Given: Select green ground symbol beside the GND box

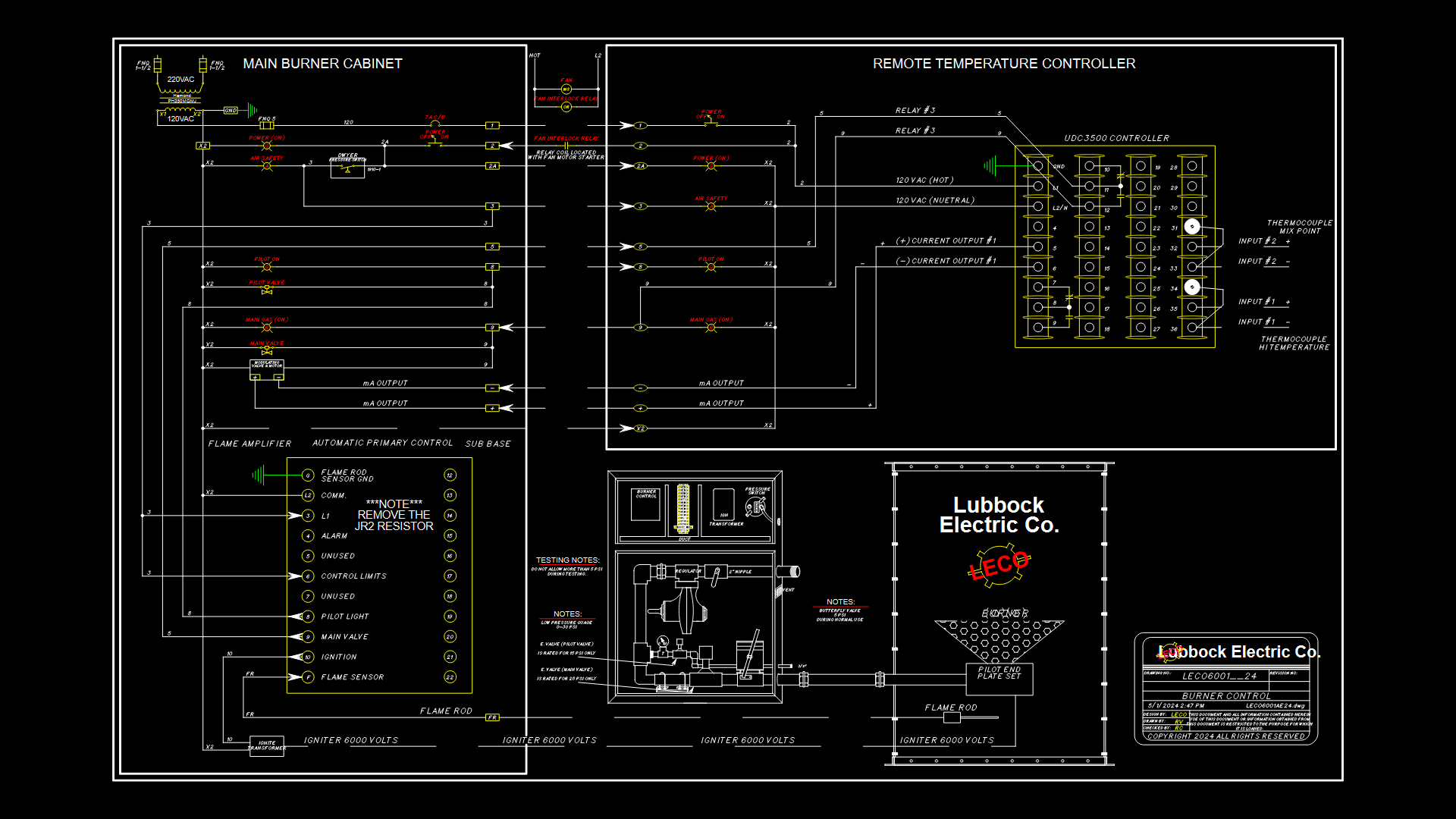Looking at the screenshot, I should pyautogui.click(x=253, y=110).
